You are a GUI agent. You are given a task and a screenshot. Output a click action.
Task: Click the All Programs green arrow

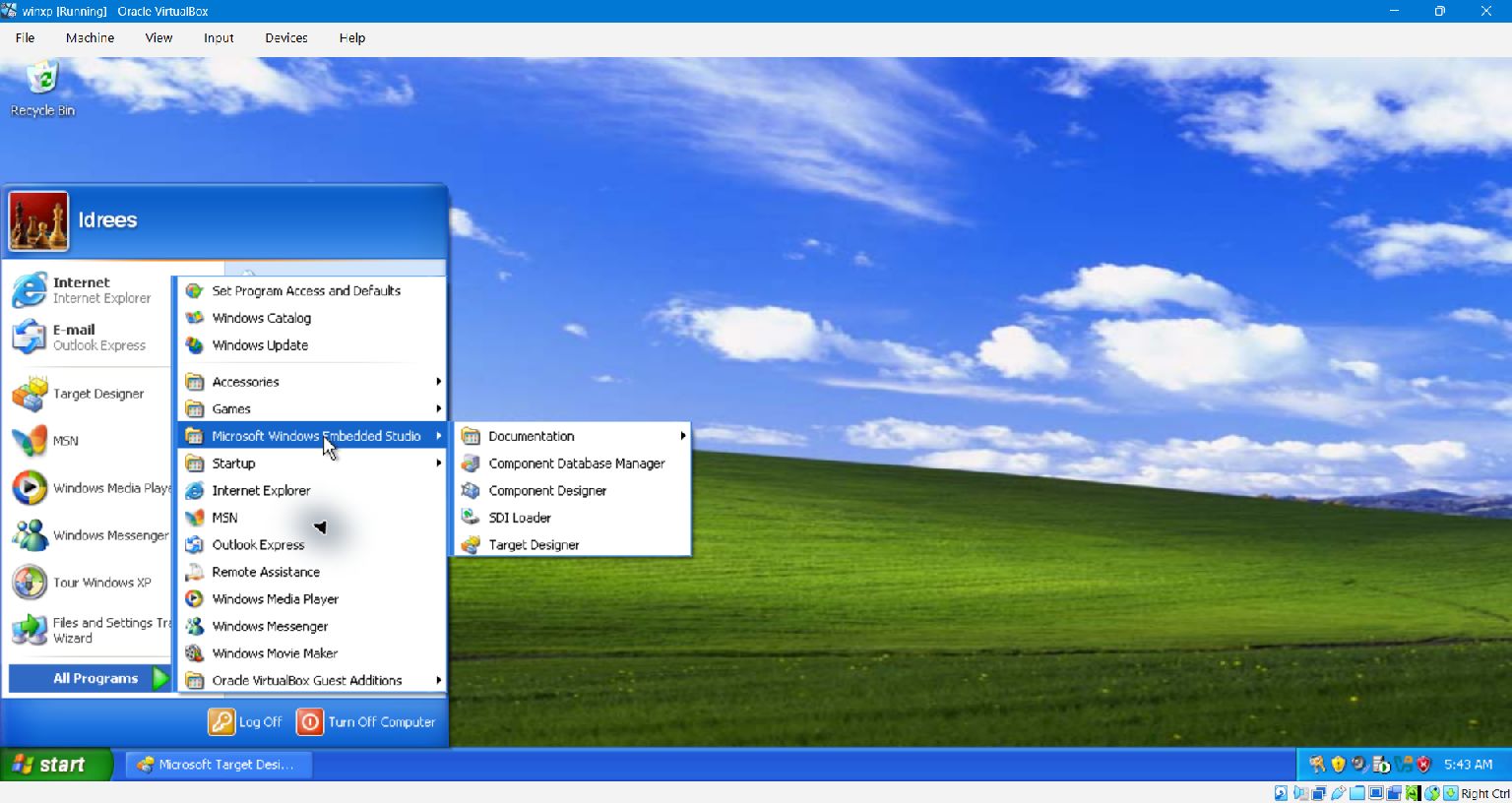coord(160,678)
